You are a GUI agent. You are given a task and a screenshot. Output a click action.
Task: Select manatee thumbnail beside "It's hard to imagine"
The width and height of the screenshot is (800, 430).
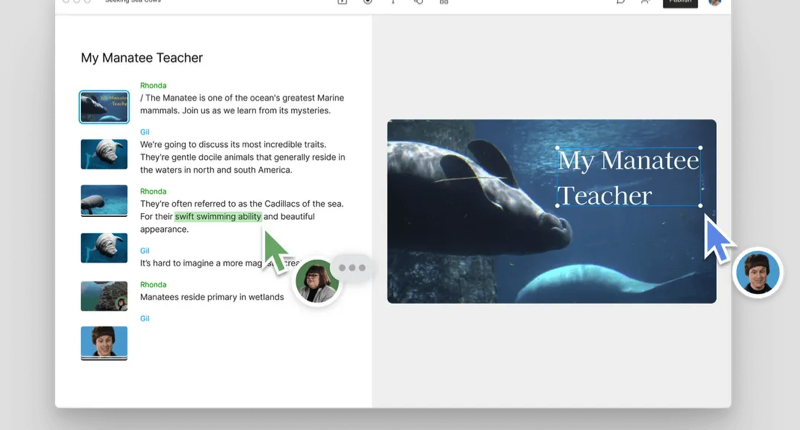(104, 248)
